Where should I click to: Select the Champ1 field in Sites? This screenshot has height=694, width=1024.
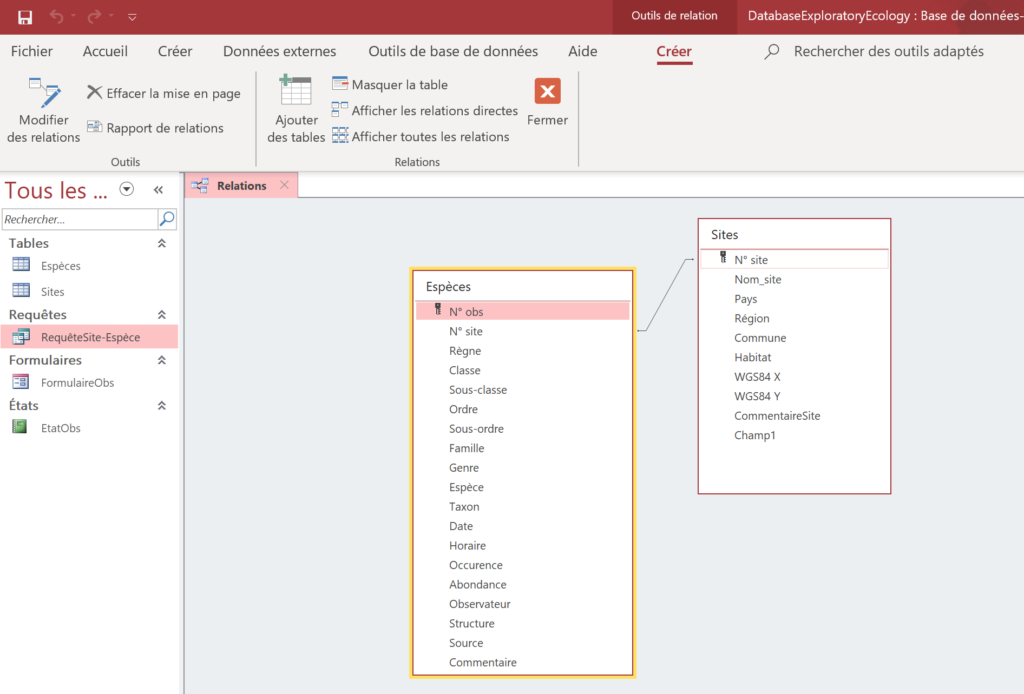point(794,435)
